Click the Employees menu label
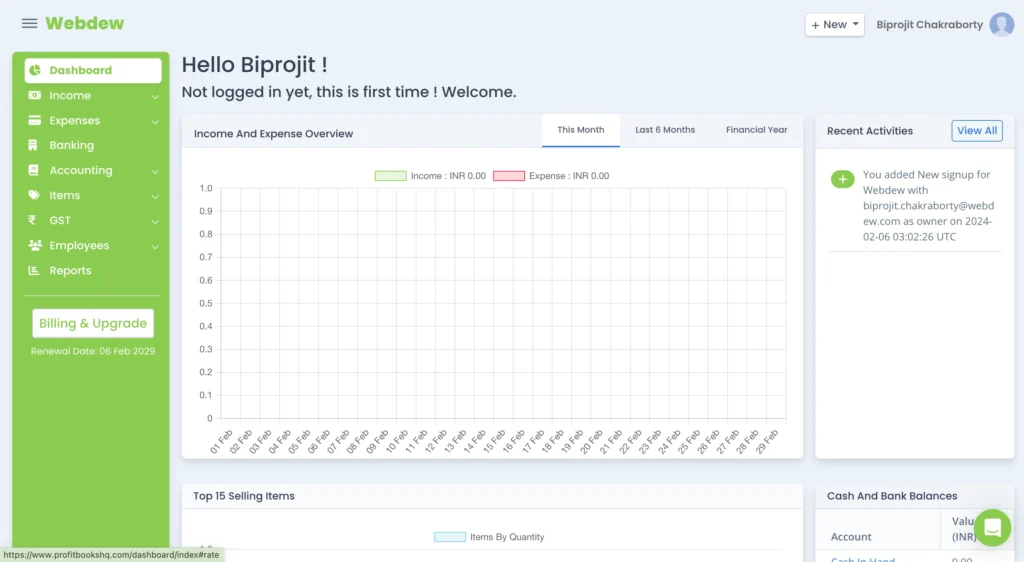 (79, 245)
